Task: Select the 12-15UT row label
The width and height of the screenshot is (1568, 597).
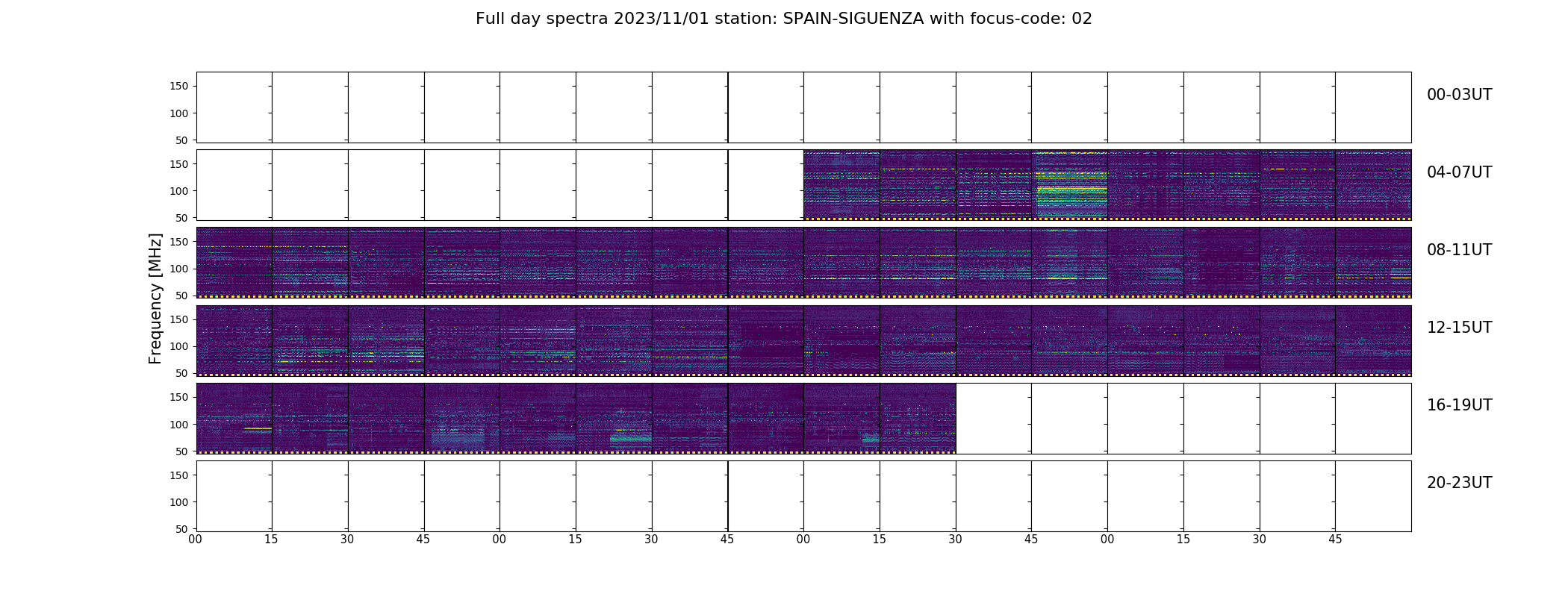Action: (x=1459, y=328)
